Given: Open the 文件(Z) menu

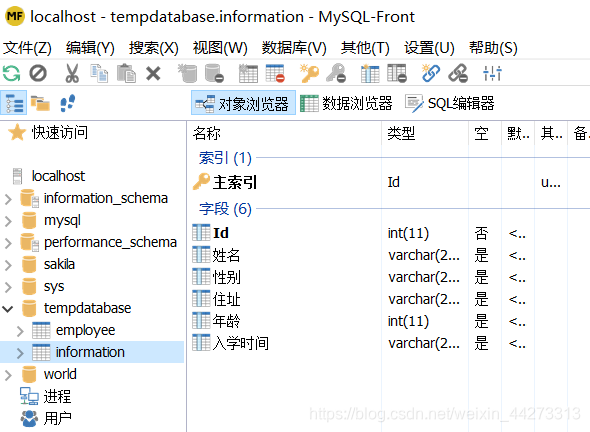Looking at the screenshot, I should (x=27, y=48).
